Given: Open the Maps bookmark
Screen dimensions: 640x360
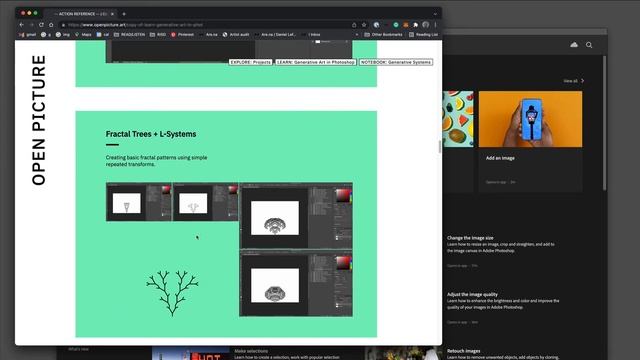Looking at the screenshot, I should (83, 35).
